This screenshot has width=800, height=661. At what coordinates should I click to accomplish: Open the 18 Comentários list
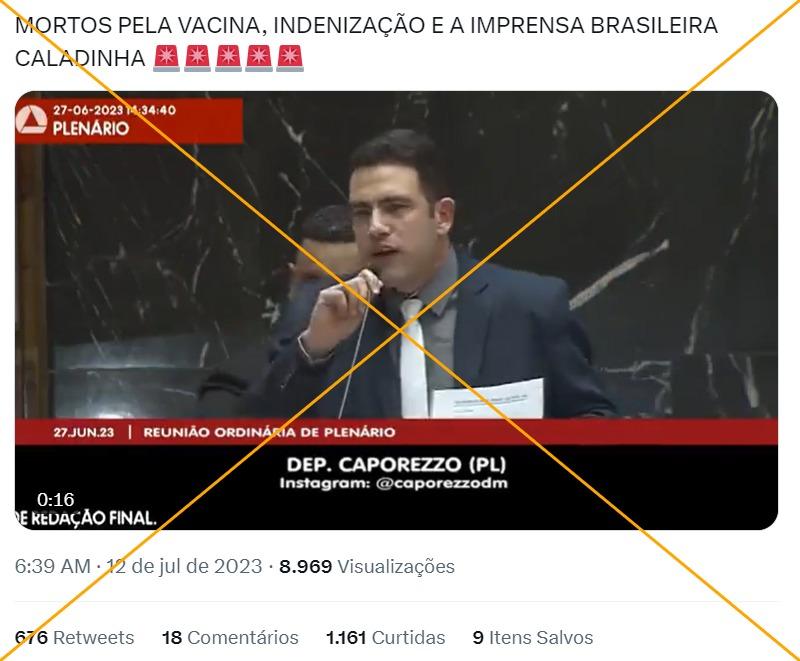(230, 638)
